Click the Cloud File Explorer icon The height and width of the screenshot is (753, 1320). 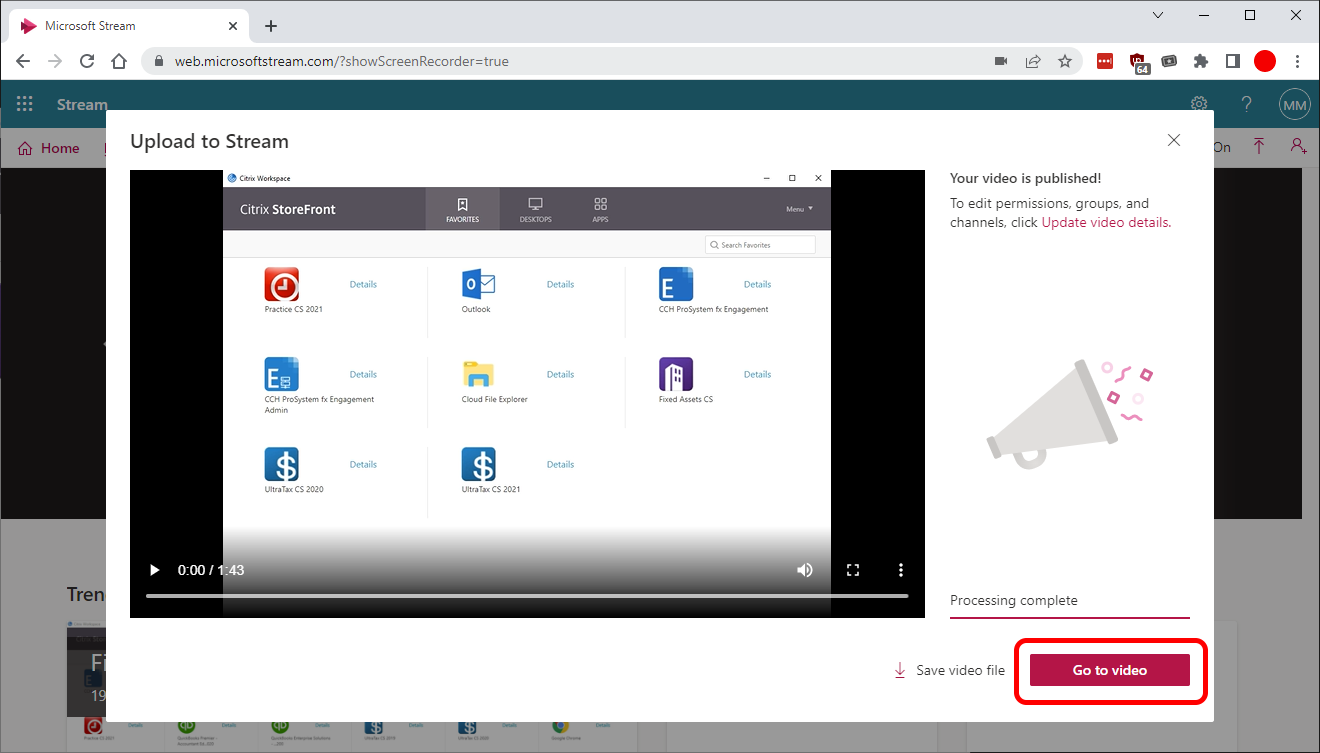(479, 374)
